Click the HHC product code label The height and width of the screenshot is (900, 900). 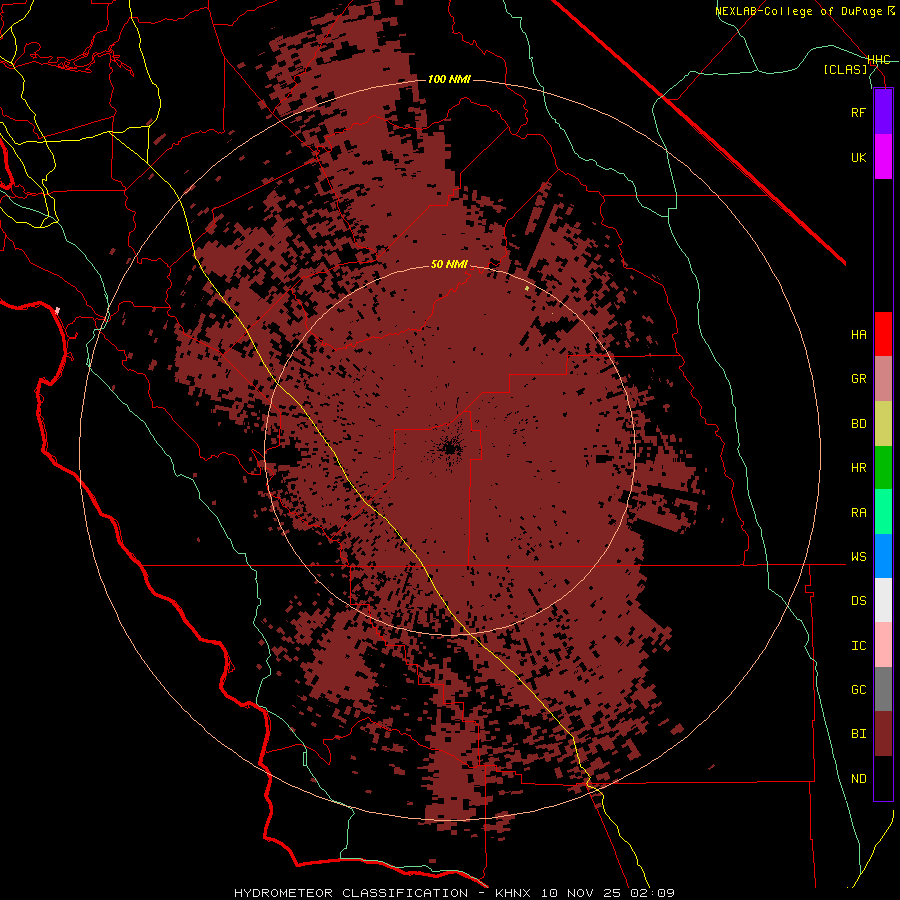[879, 60]
